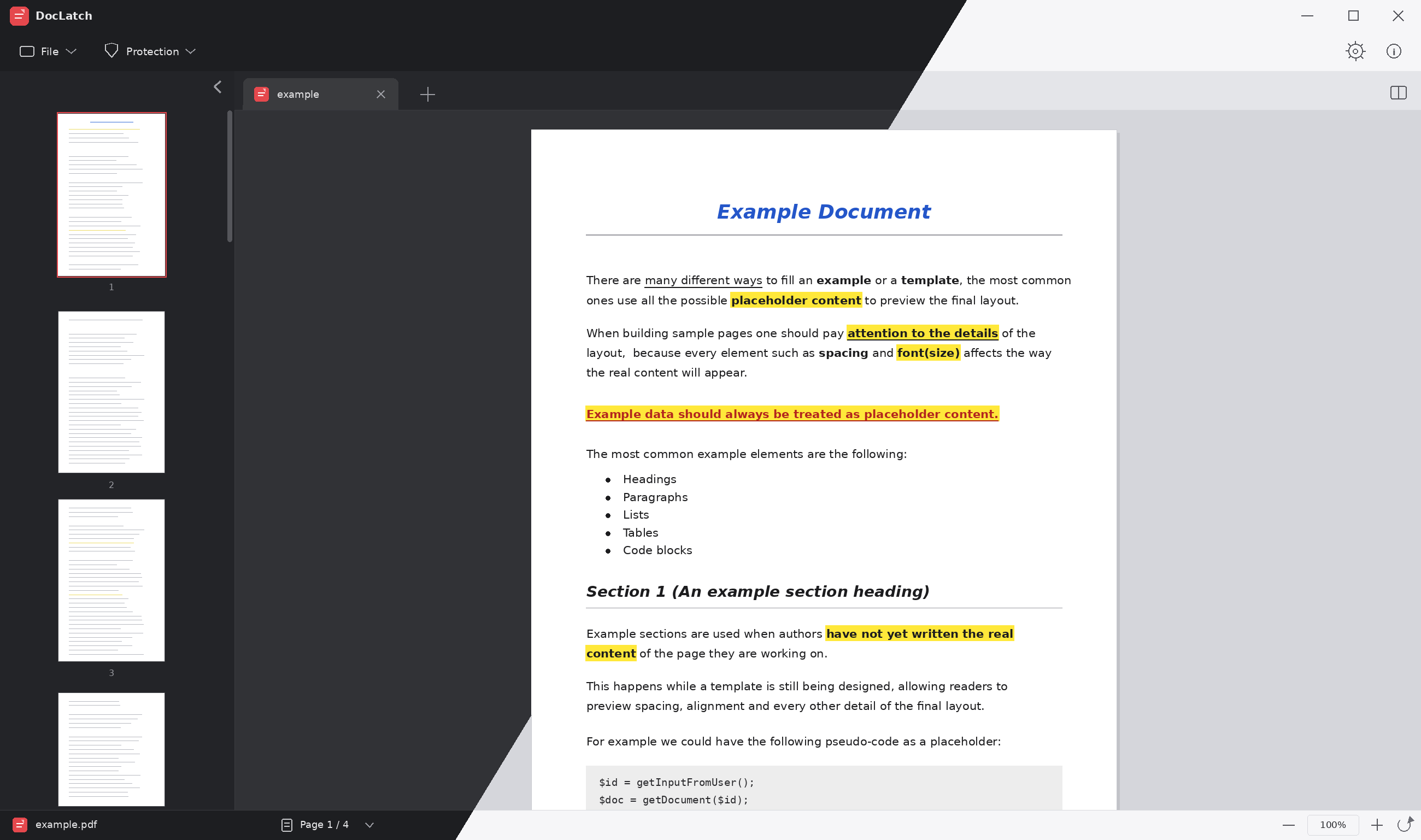1421x840 pixels.
Task: Toggle light and dark theme
Action: tap(1355, 51)
